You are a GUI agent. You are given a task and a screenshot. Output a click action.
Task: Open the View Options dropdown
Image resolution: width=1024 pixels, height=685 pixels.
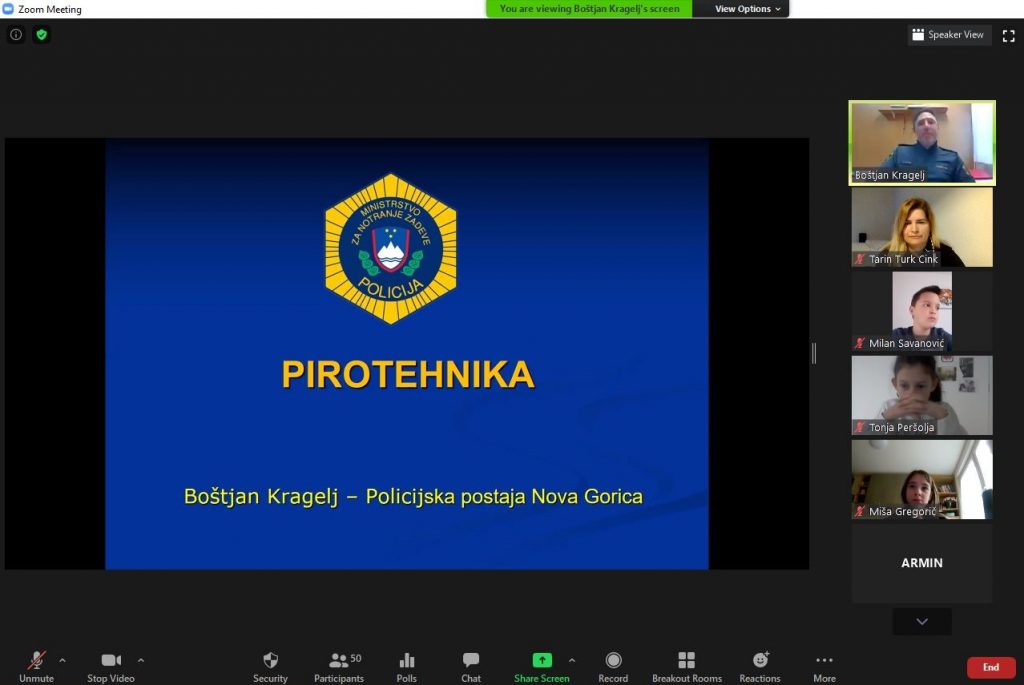pos(747,8)
